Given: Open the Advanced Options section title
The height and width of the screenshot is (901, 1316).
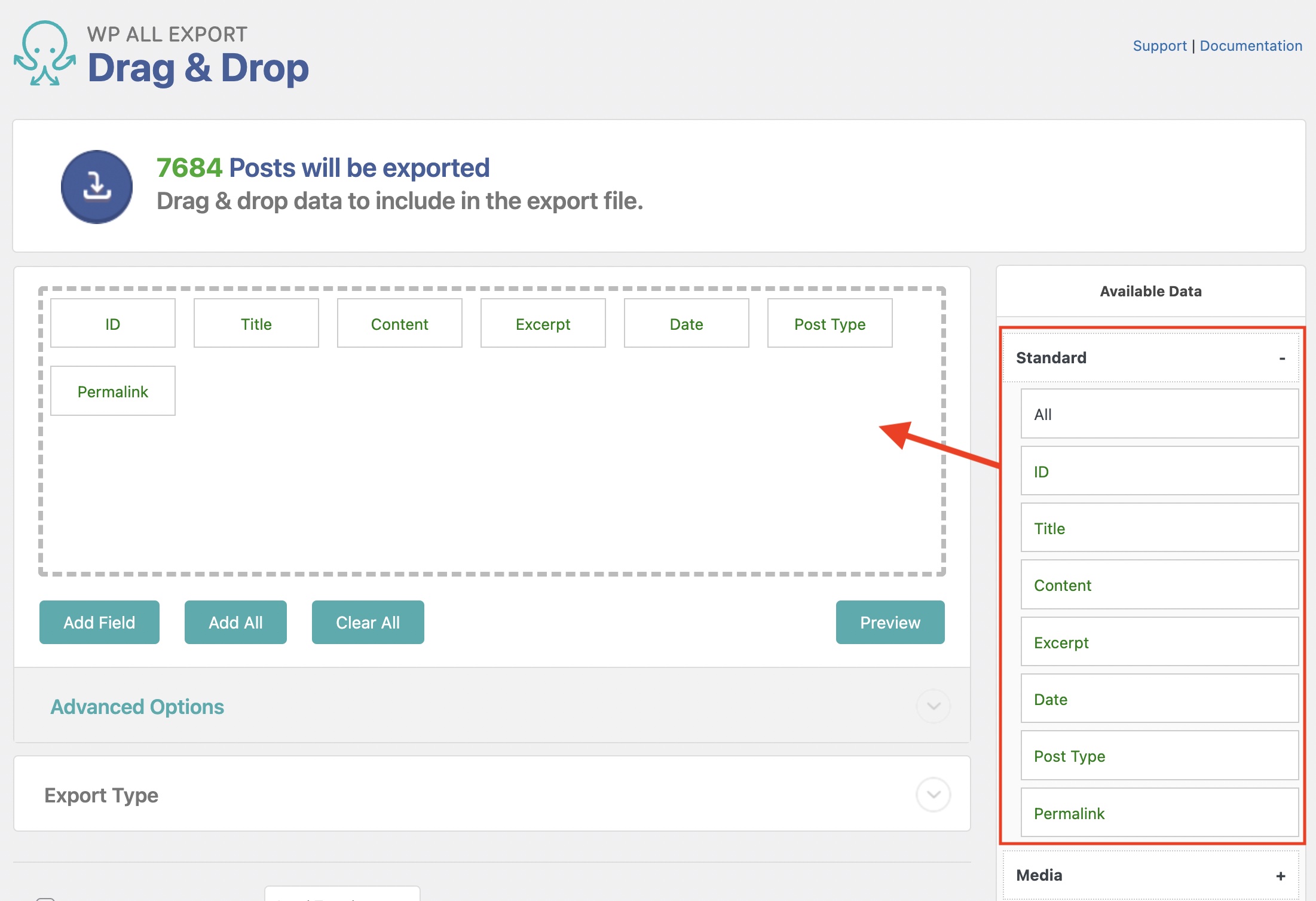Looking at the screenshot, I should [x=137, y=707].
